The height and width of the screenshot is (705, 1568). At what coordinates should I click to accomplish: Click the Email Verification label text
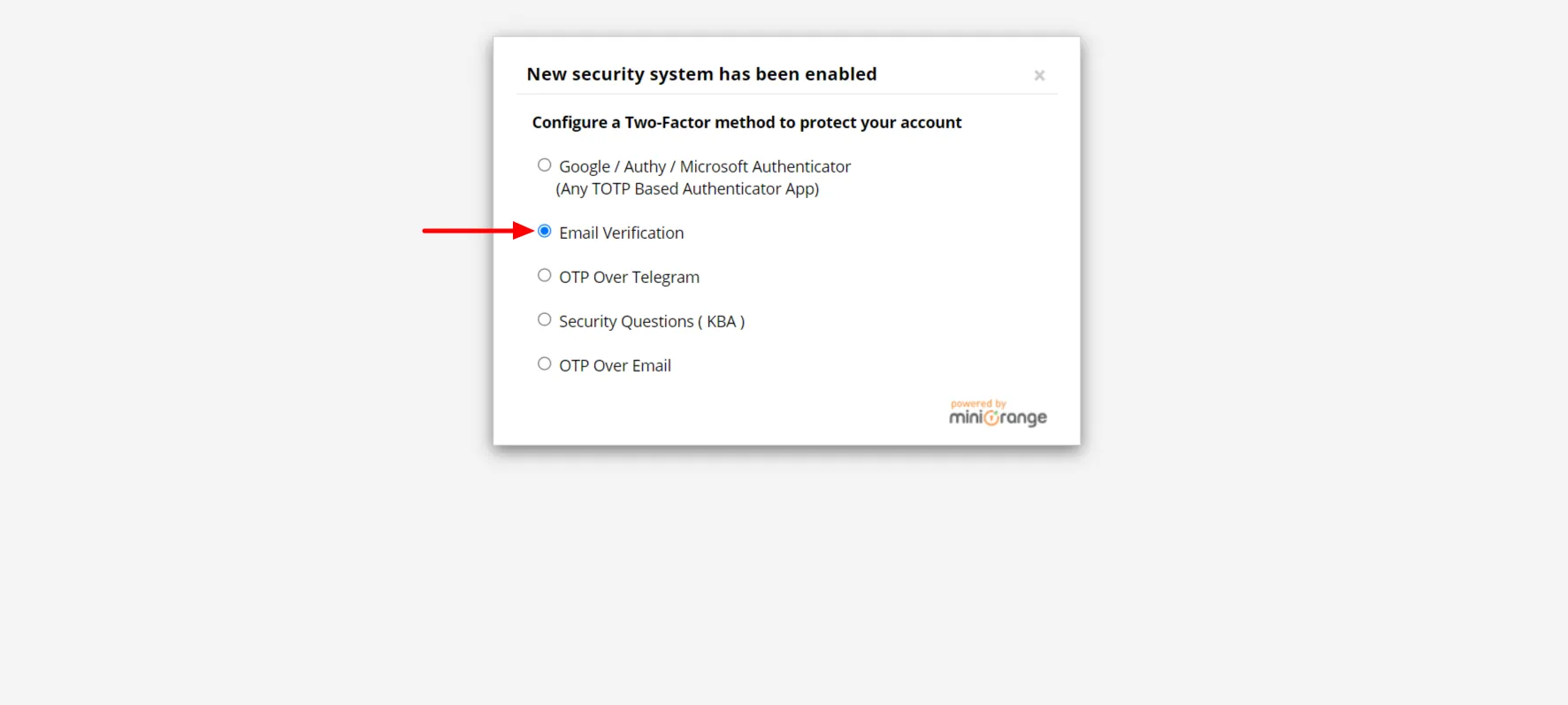click(621, 233)
